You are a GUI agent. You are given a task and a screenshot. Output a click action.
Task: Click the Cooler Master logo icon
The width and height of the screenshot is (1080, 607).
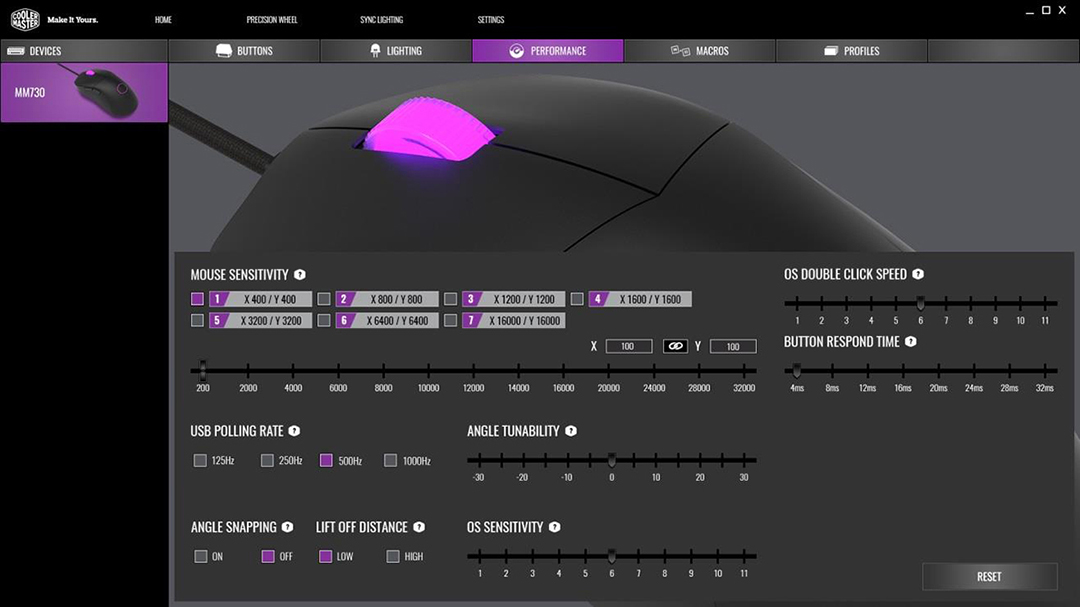(x=25, y=20)
